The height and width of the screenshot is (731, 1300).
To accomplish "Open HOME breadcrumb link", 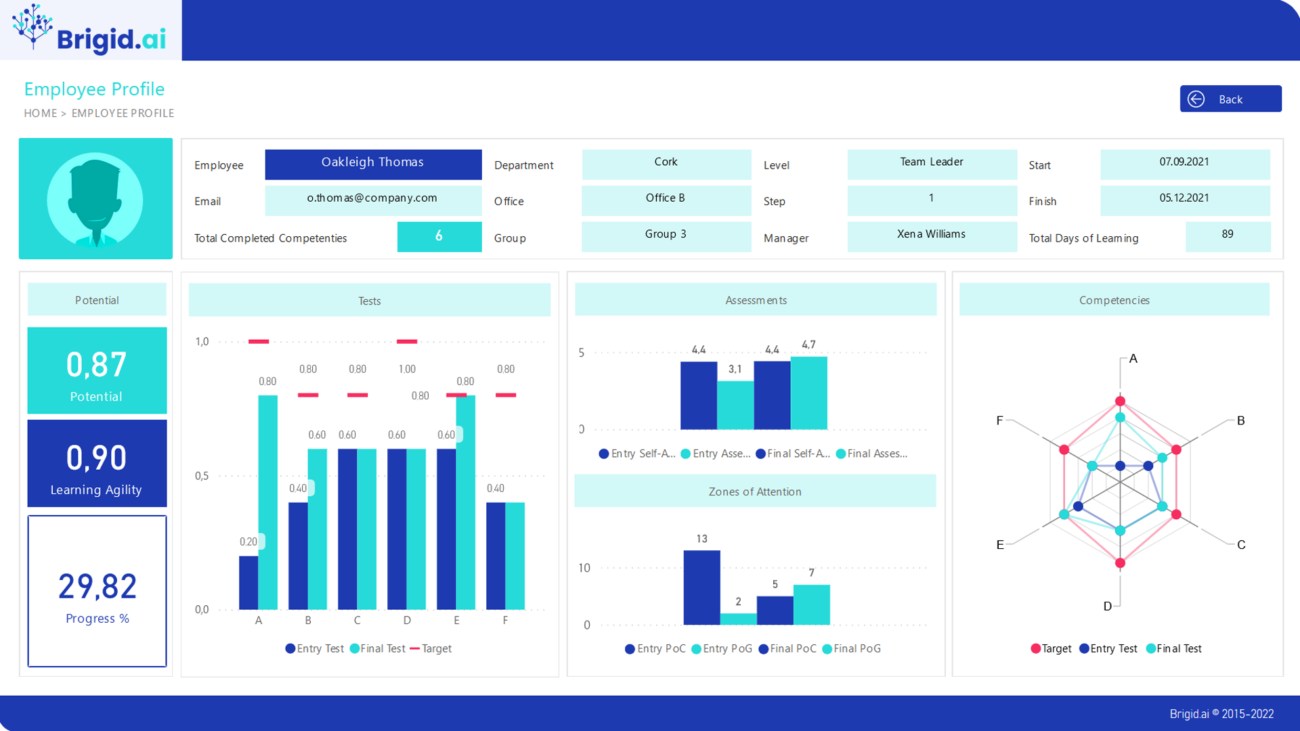I will [40, 113].
